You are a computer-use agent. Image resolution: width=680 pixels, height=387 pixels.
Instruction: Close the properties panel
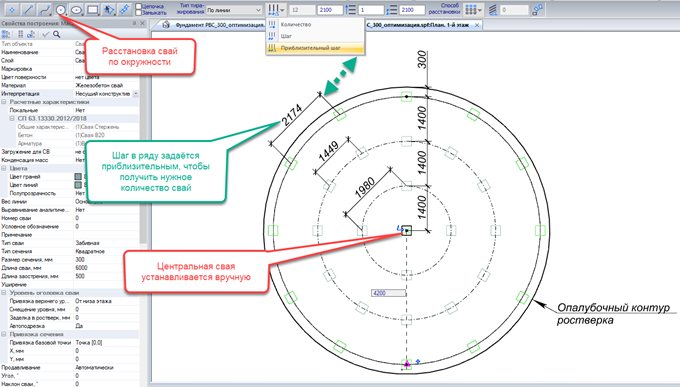(143, 23)
